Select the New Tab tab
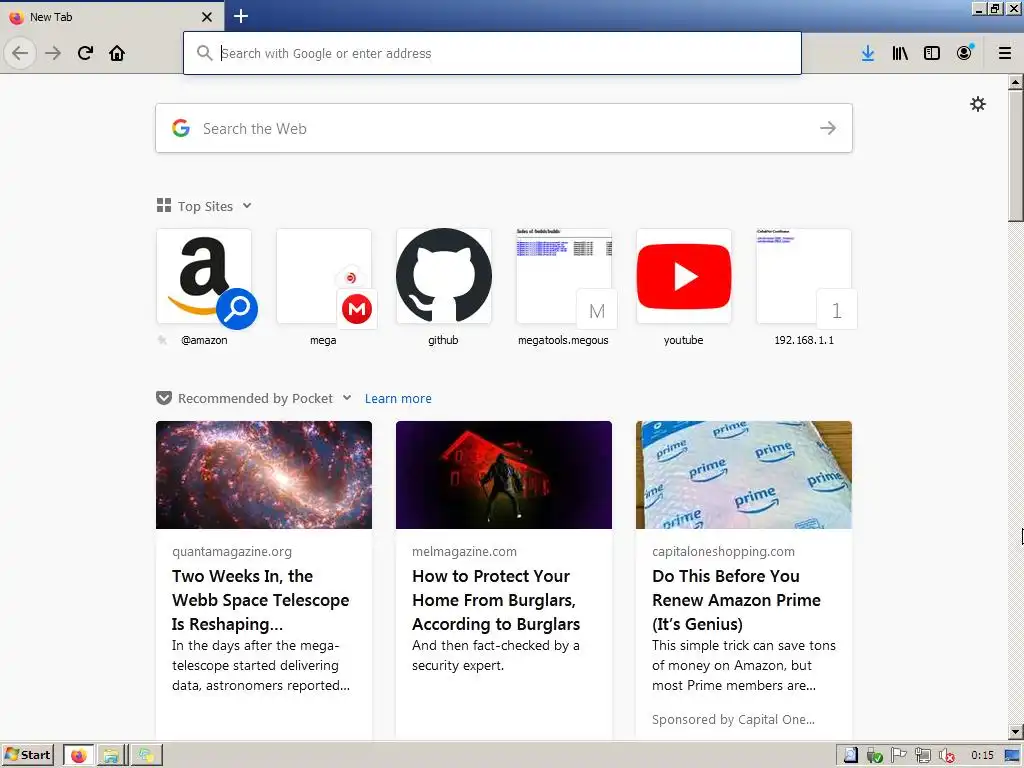Viewport: 1024px width, 768px height. (111, 17)
